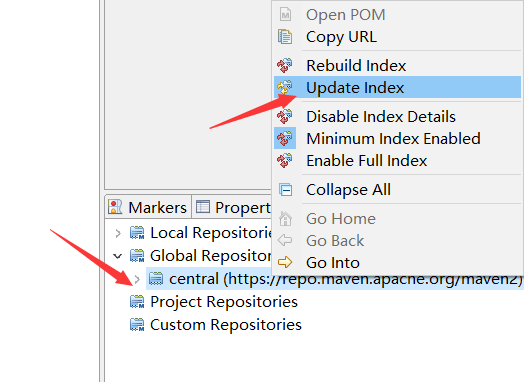The height and width of the screenshot is (382, 524).
Task: Click the Go Into yellow arrow icon
Action: pos(285,262)
